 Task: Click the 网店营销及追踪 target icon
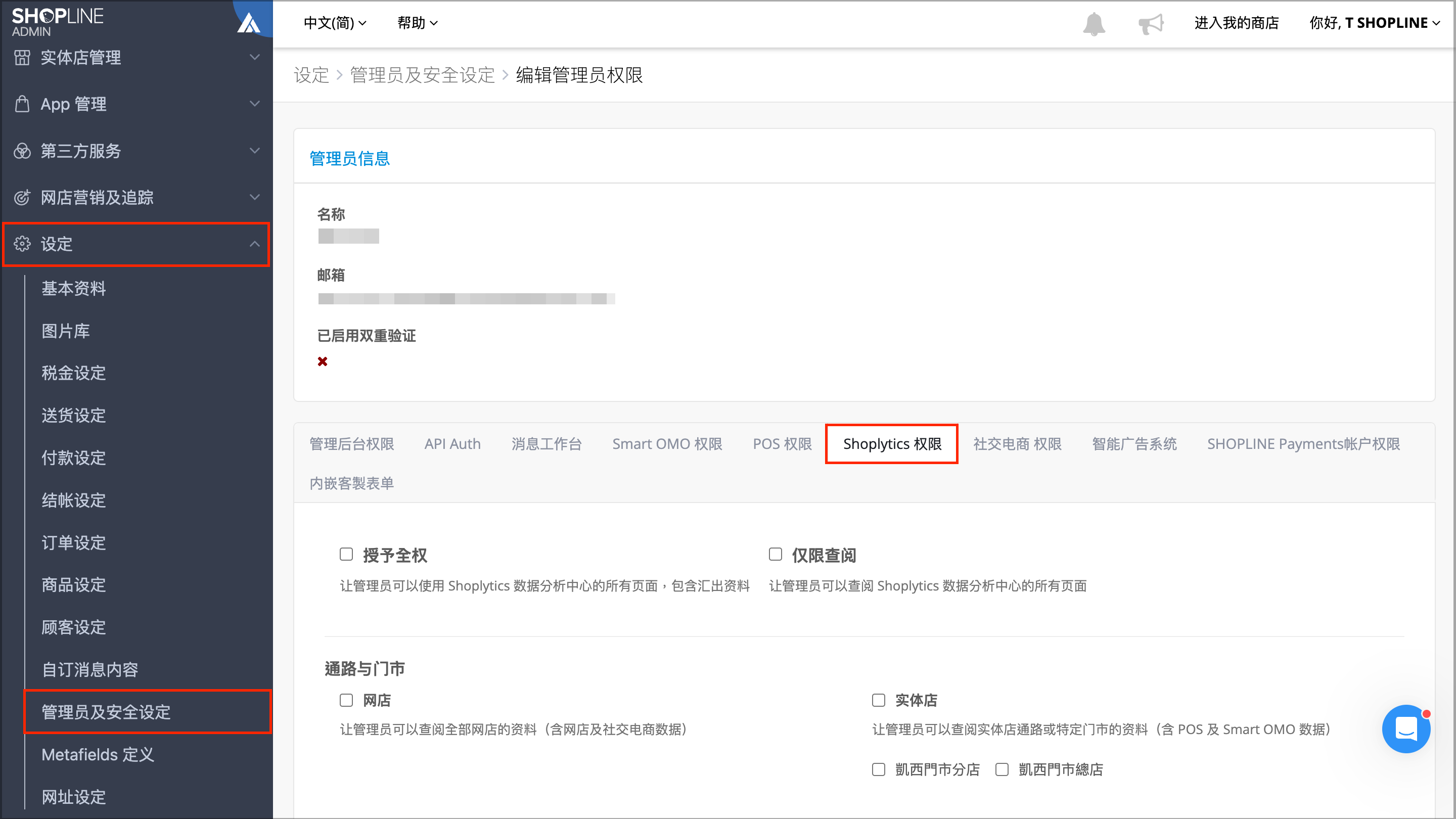[x=22, y=197]
